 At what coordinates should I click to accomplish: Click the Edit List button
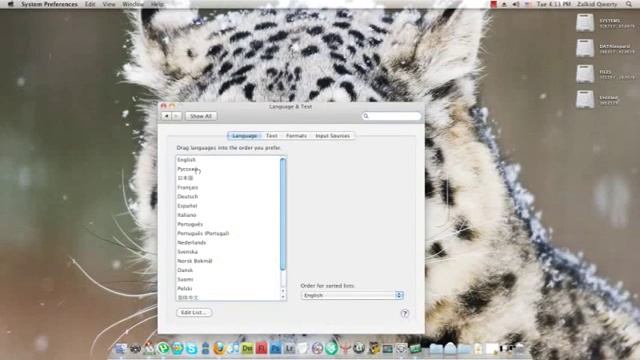point(194,312)
